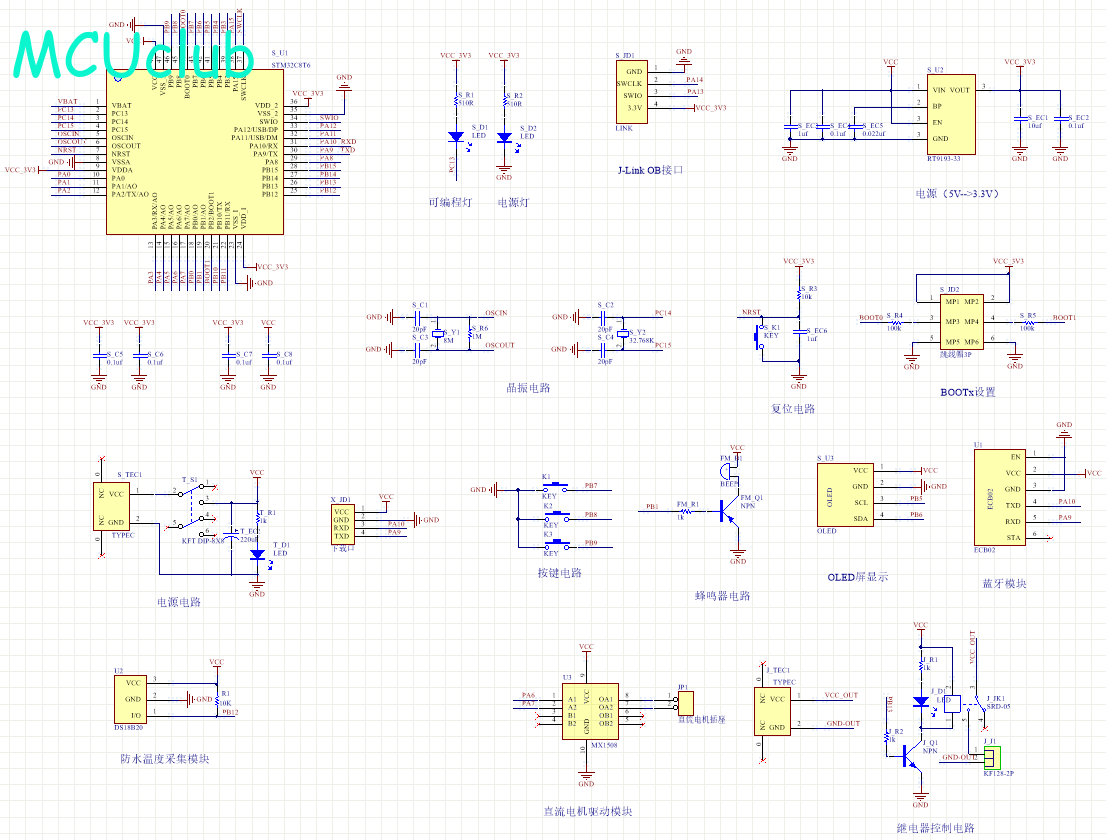1106x840 pixels.
Task: Select the J_TEC1 TYPEC output connector
Action: [x=772, y=712]
